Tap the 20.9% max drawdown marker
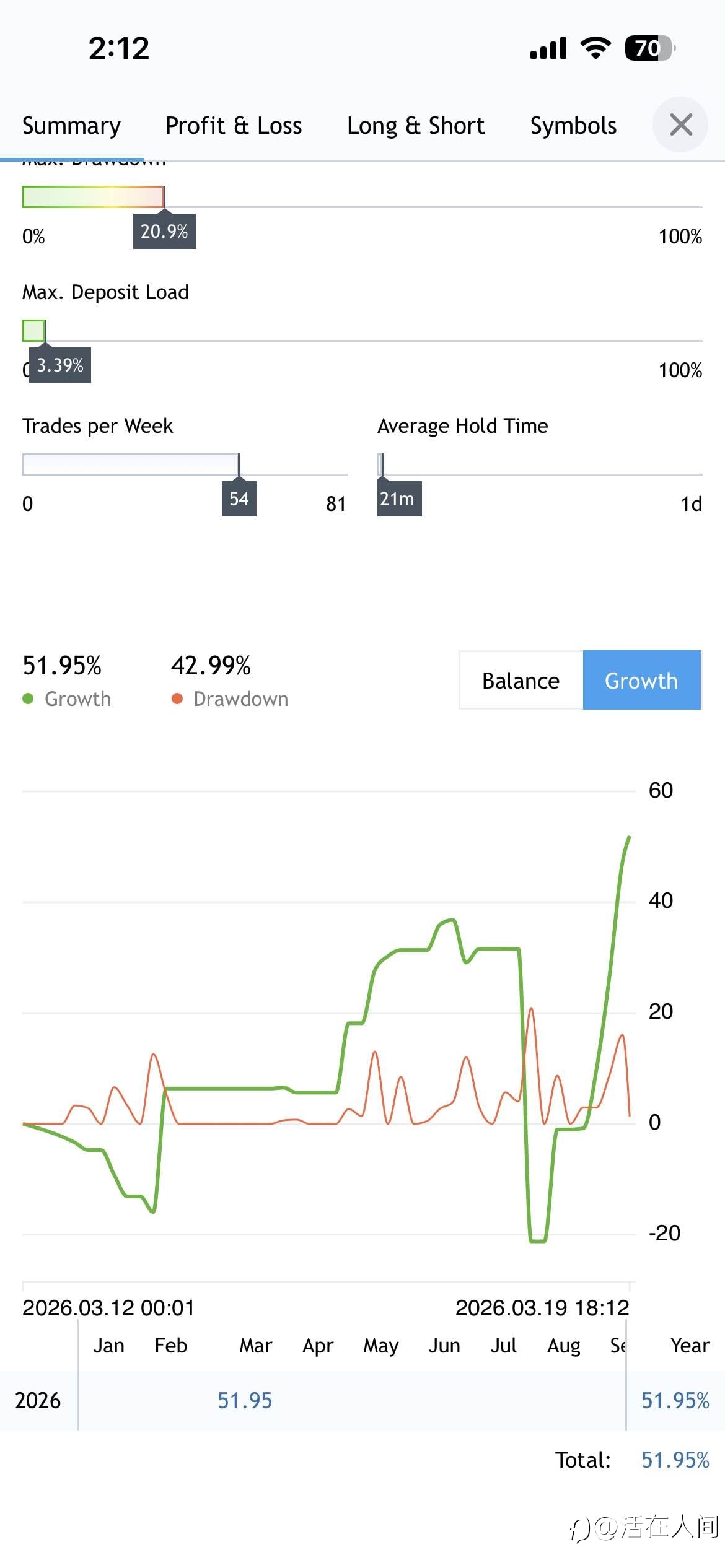Screen dimensions: 725x1568 tap(164, 232)
